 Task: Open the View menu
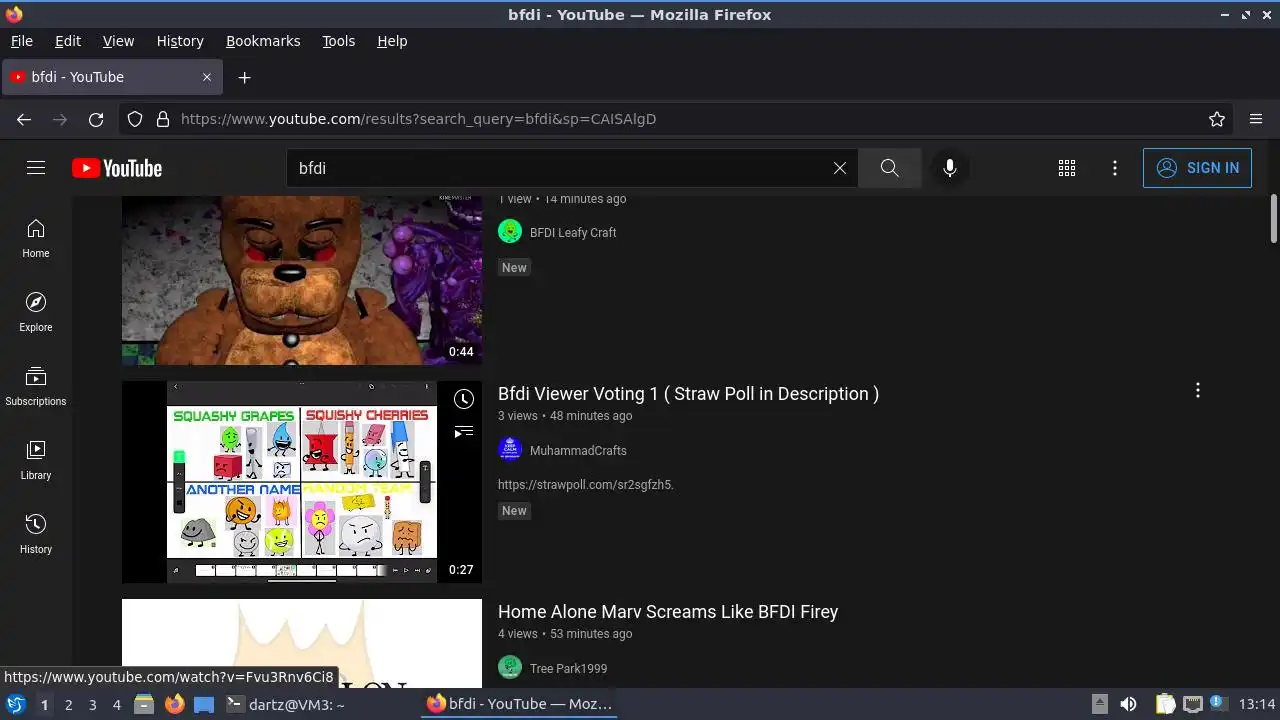pos(118,41)
